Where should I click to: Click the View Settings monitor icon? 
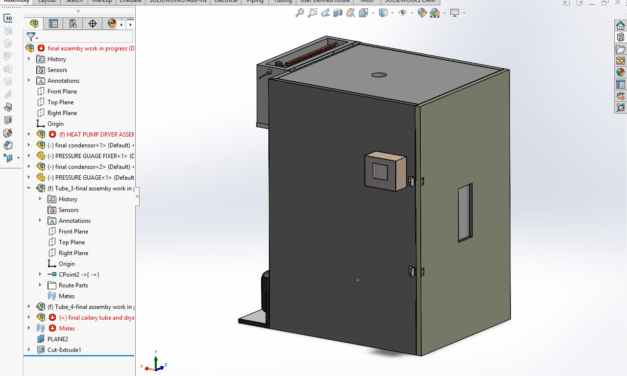454,13
